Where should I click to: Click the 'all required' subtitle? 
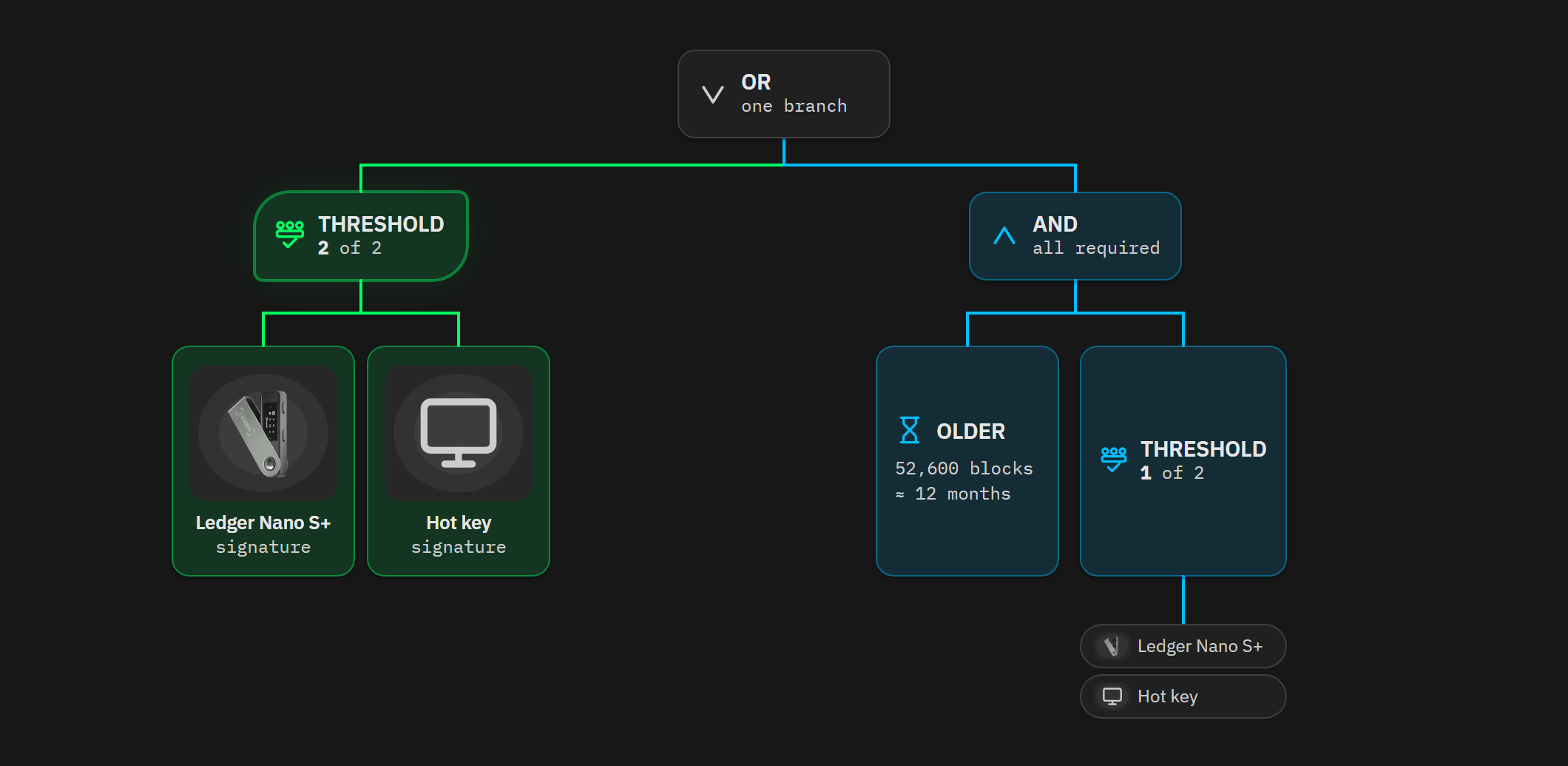point(1096,248)
